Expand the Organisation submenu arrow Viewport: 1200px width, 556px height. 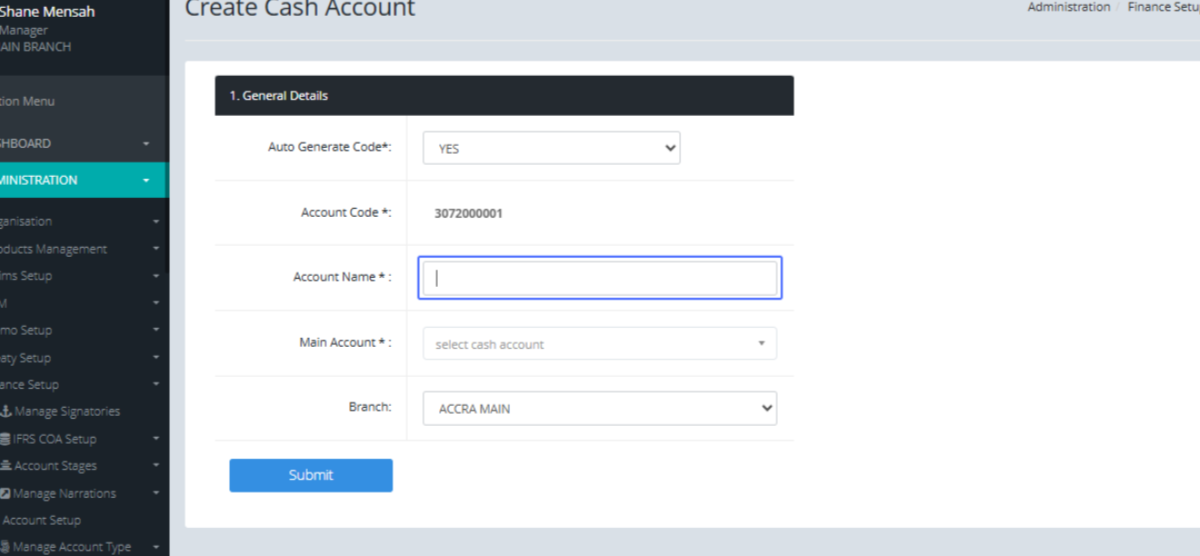tap(156, 222)
